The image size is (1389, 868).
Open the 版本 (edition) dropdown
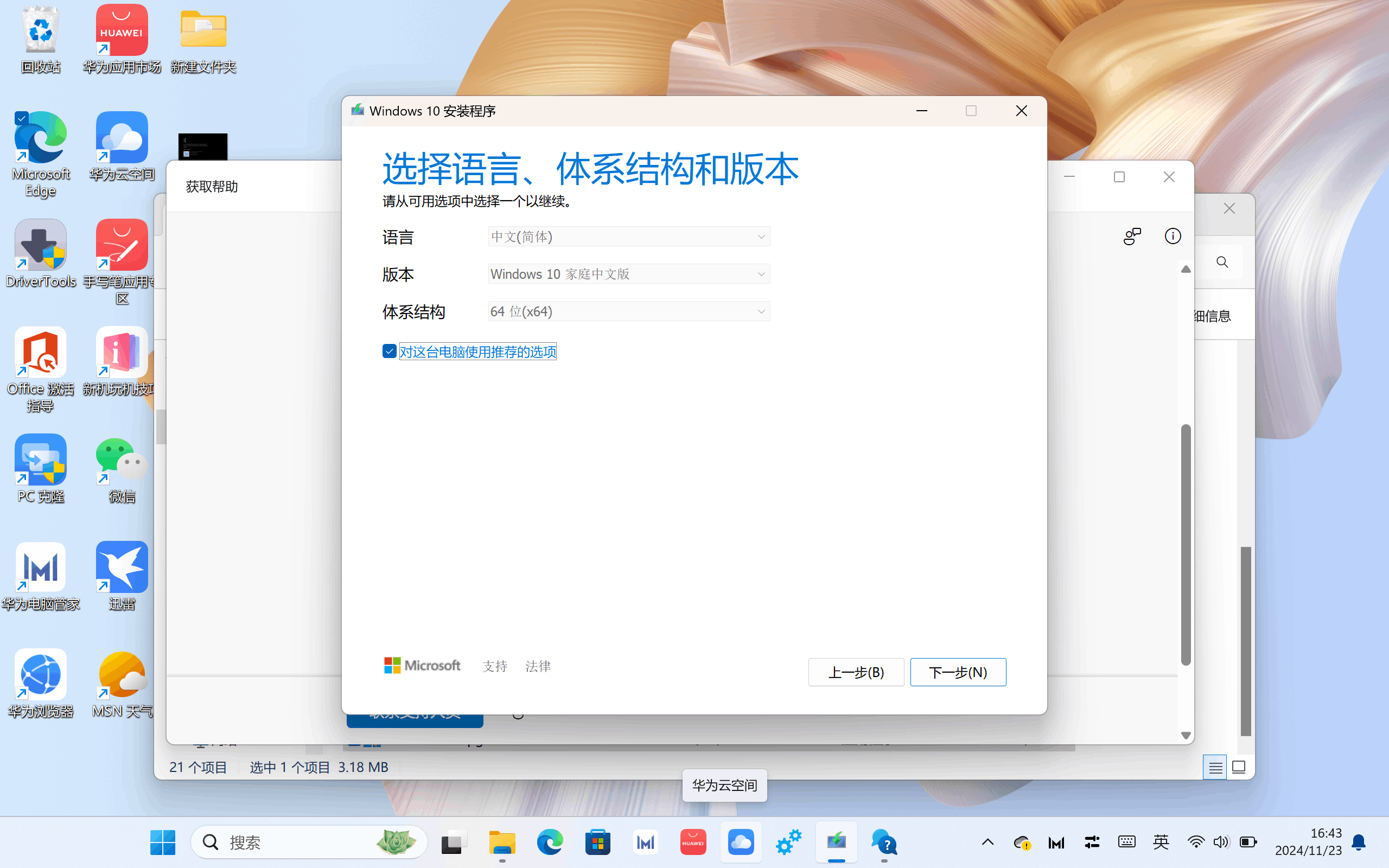coord(628,274)
